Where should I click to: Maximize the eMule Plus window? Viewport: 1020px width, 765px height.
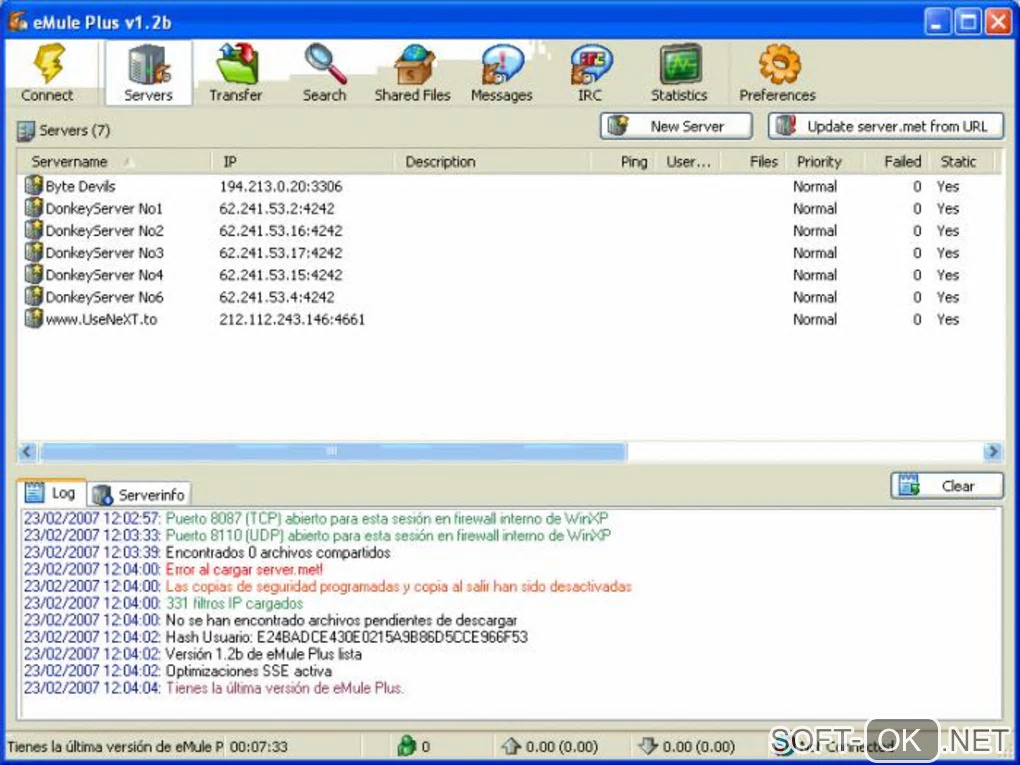coord(967,22)
